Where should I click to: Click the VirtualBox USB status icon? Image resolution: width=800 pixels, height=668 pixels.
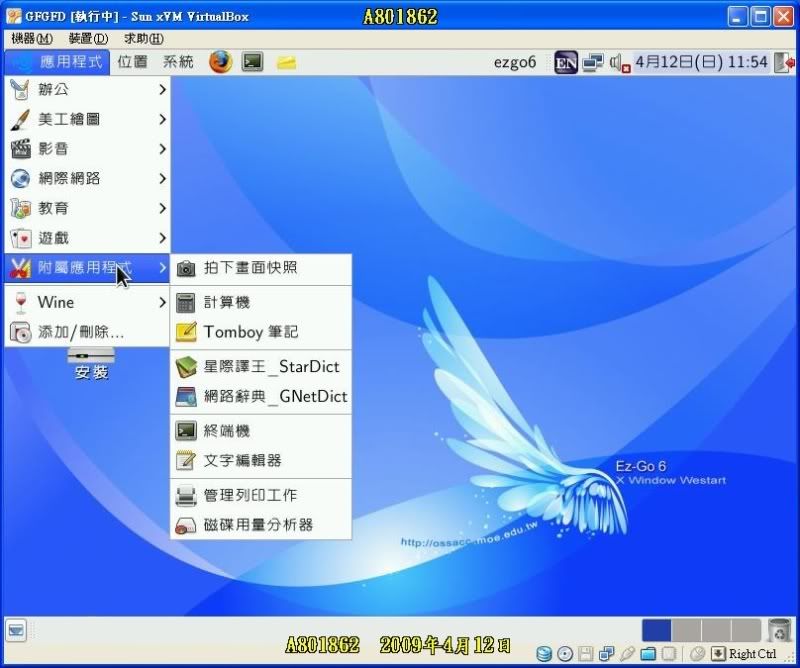click(628, 654)
